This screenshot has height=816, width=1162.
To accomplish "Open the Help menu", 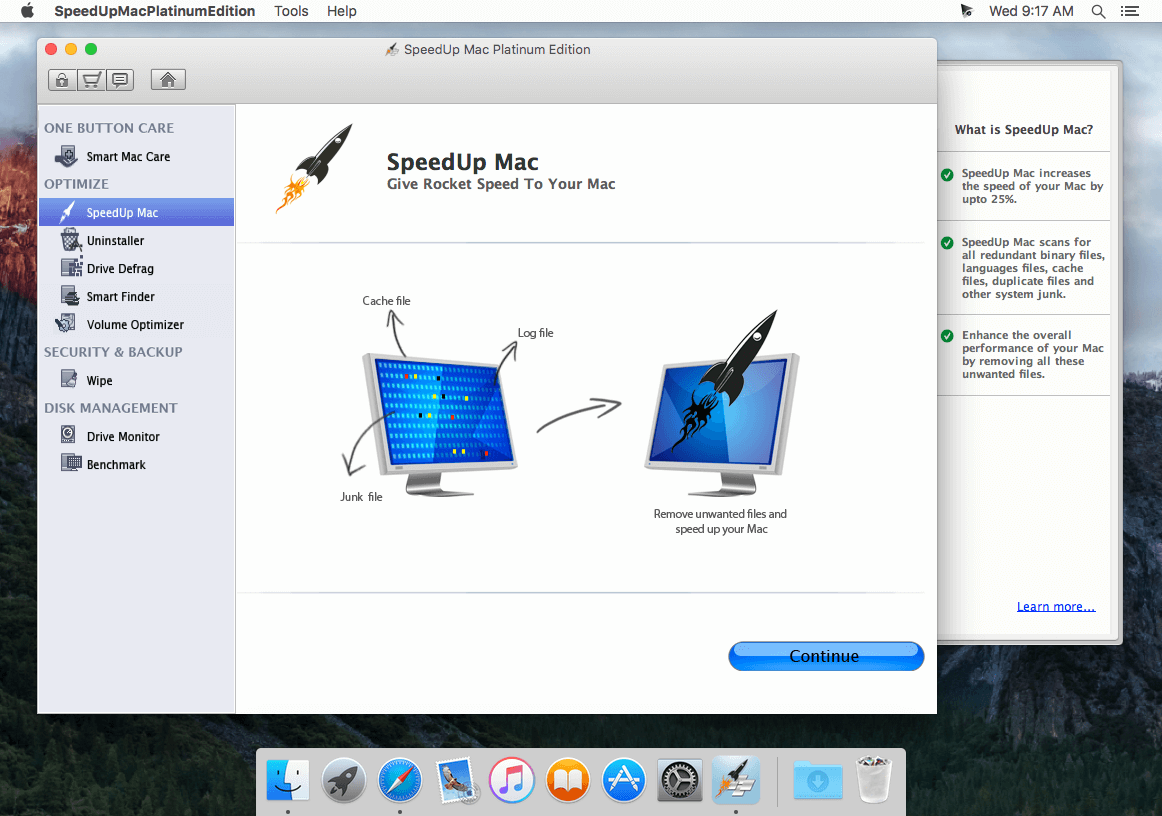I will coord(342,11).
